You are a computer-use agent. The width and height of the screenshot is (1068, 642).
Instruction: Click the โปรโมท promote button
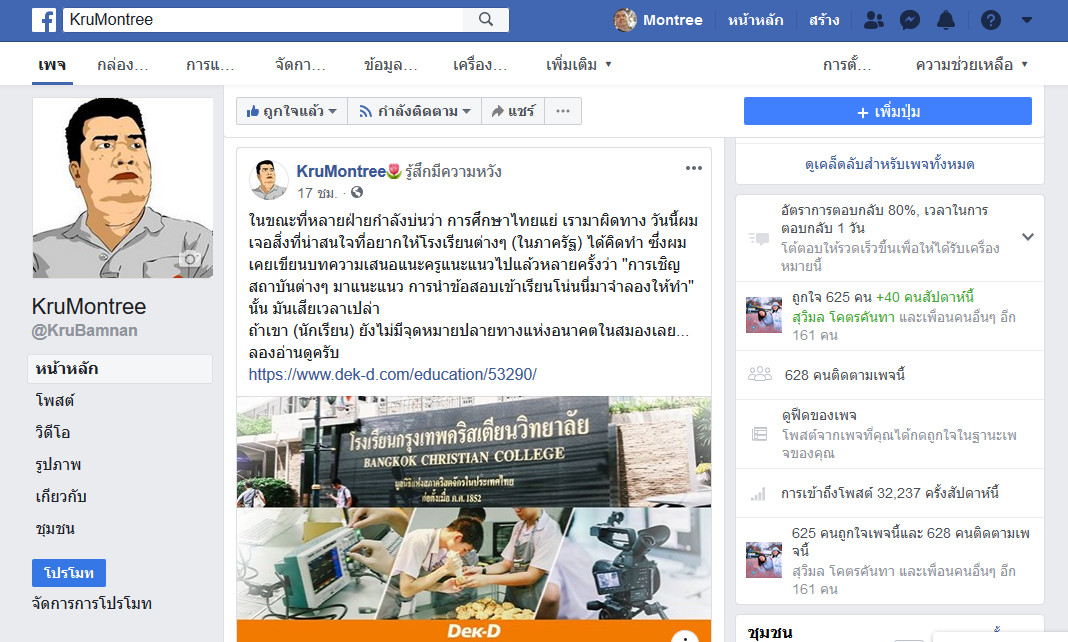click(x=69, y=573)
